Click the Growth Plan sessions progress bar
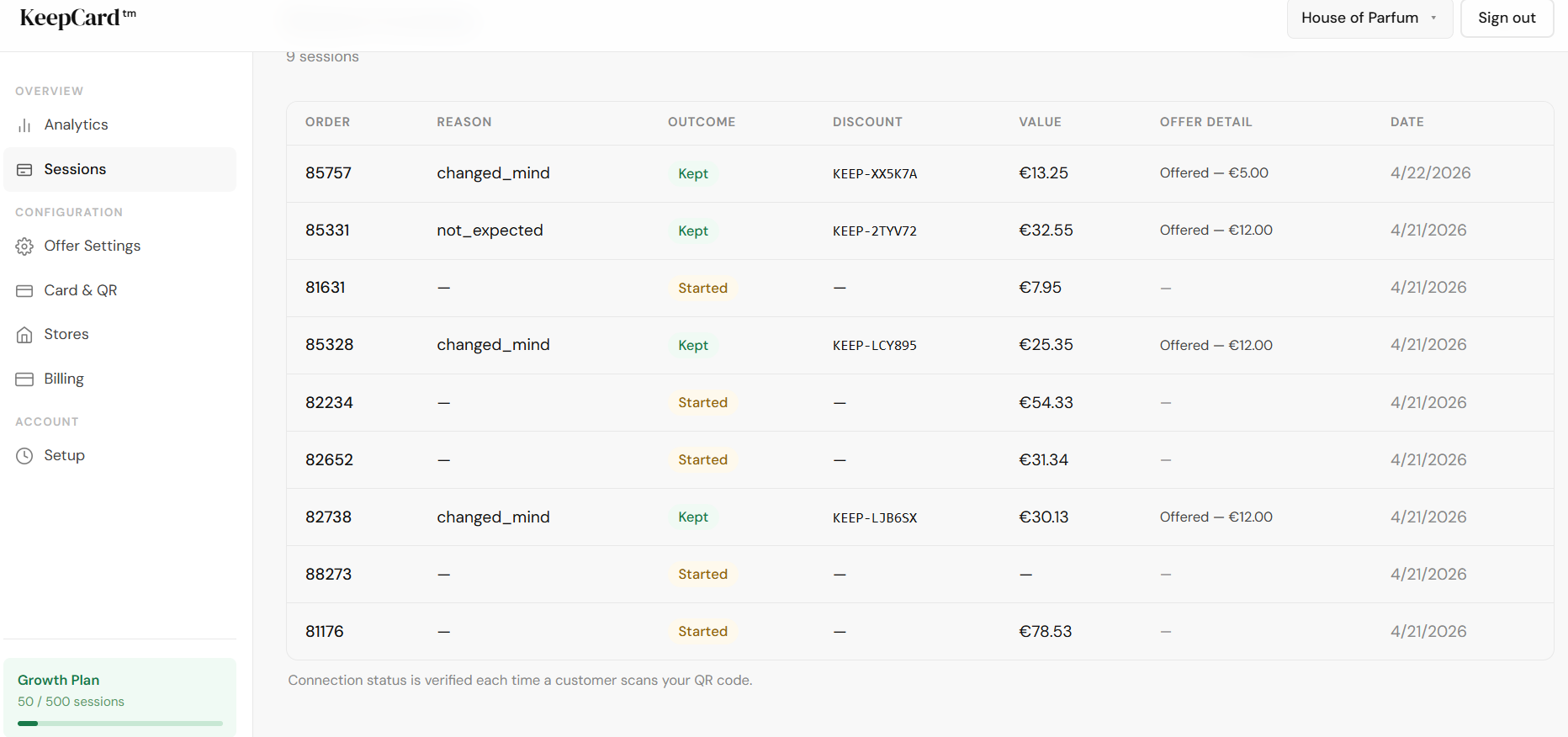The height and width of the screenshot is (737, 1568). 120,724
